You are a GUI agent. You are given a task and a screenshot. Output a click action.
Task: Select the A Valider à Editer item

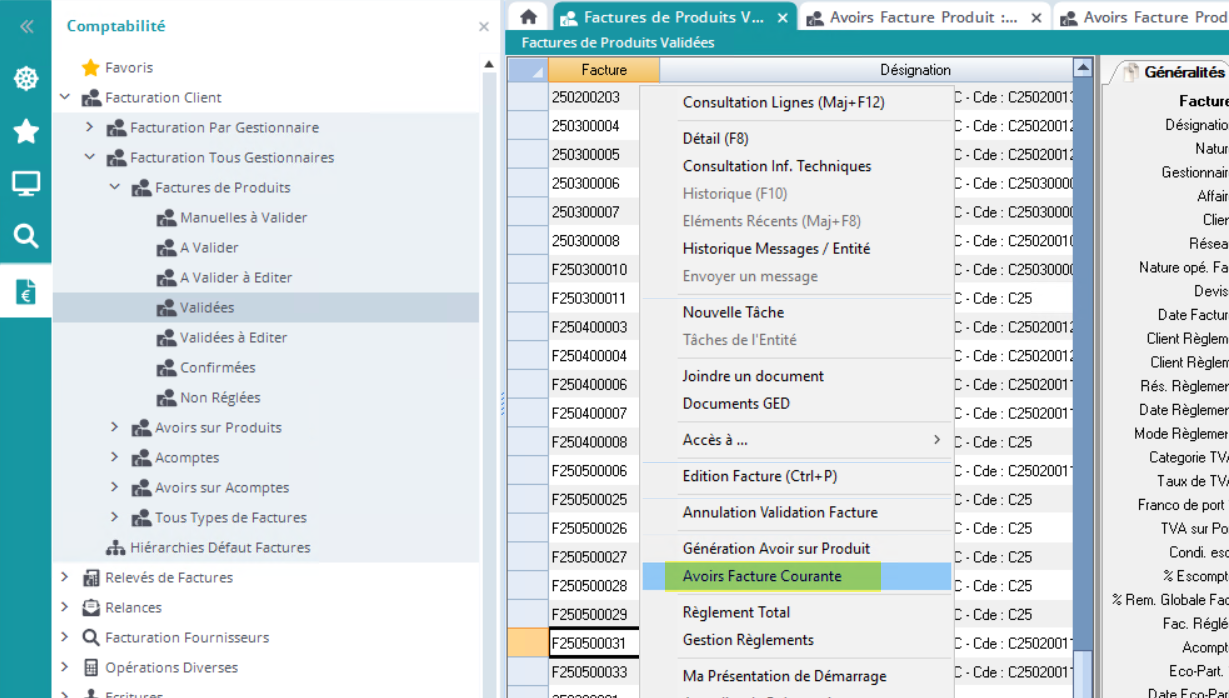[x=236, y=277]
